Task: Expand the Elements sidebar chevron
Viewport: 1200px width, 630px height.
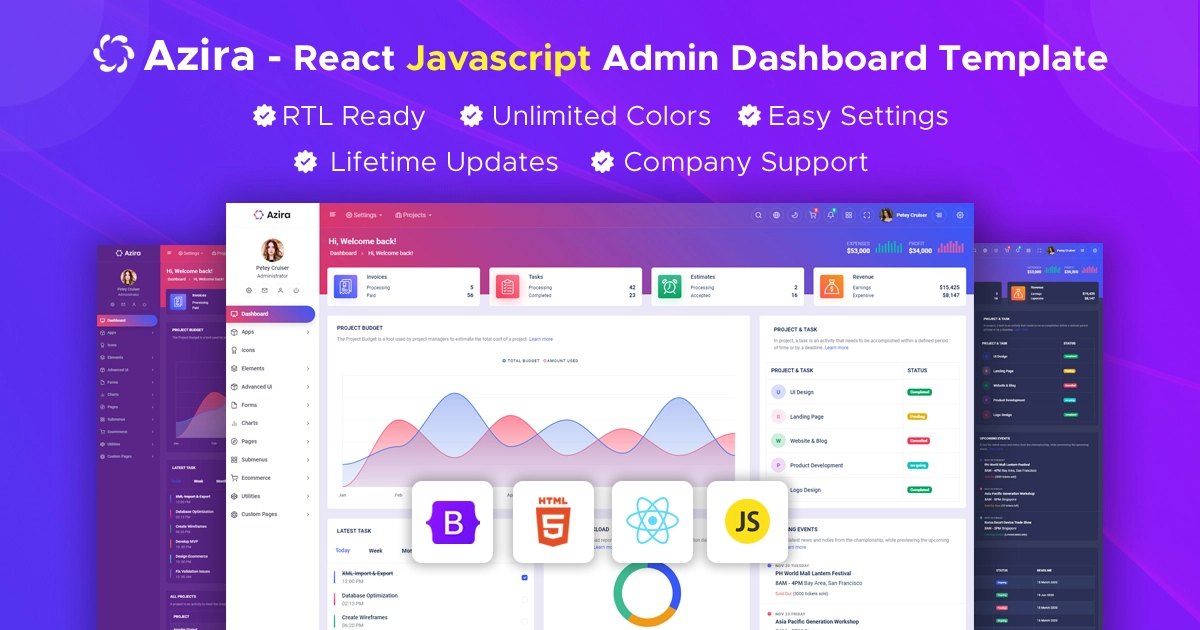Action: (308, 368)
